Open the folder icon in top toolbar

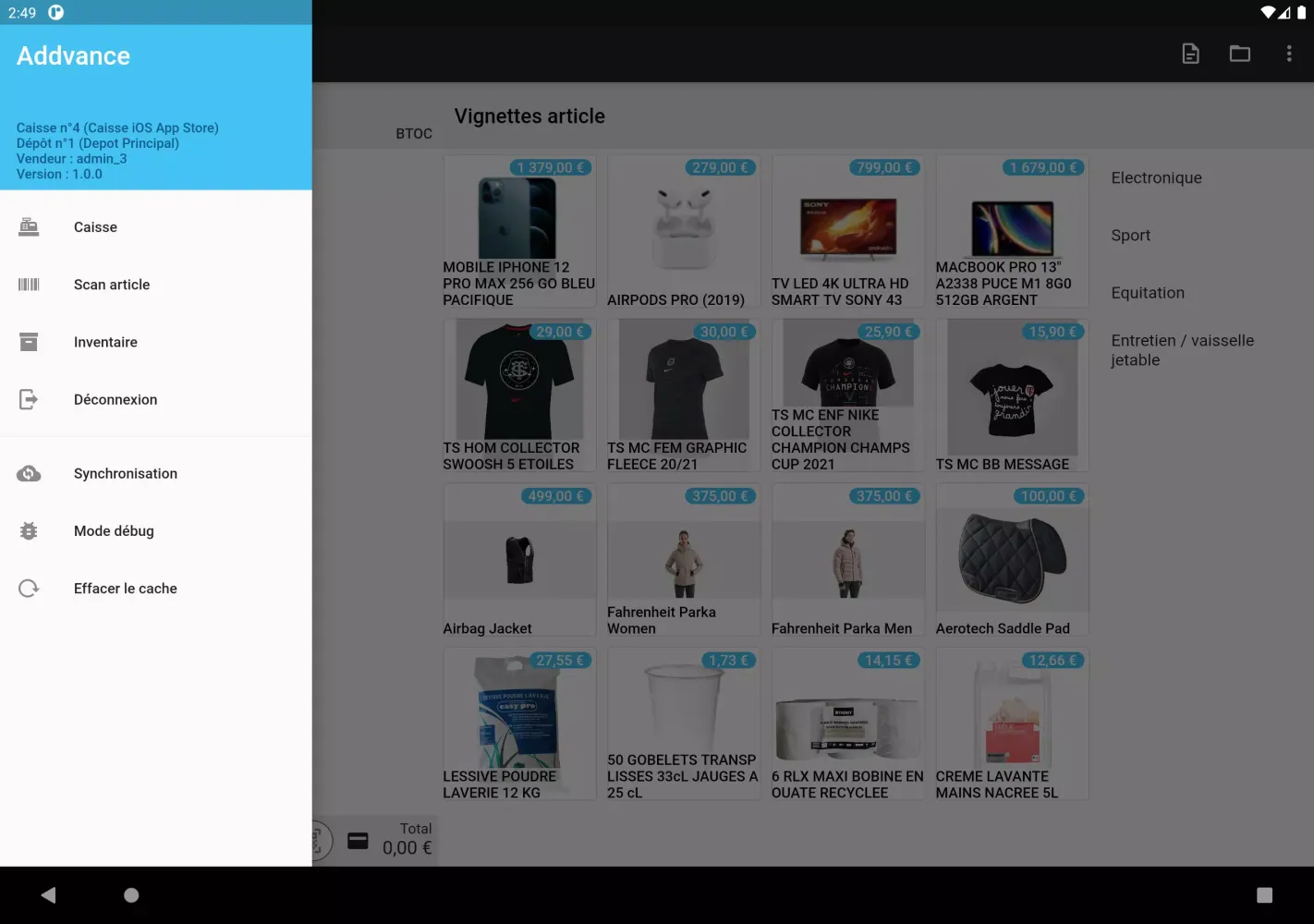1240,54
